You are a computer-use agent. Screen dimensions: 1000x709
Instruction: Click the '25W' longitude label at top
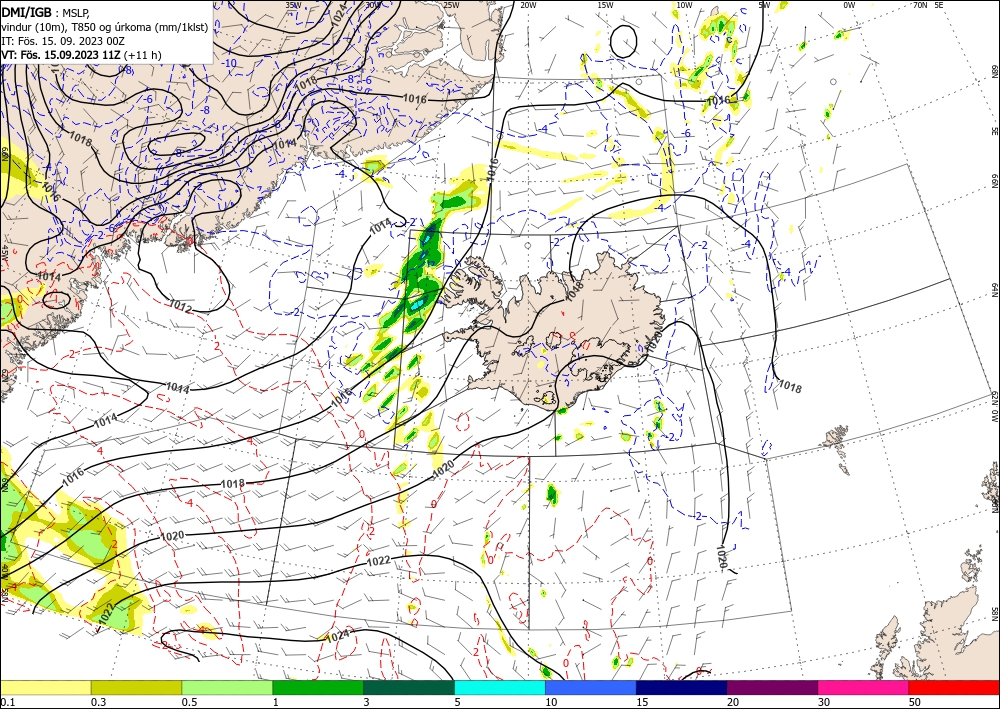(451, 5)
